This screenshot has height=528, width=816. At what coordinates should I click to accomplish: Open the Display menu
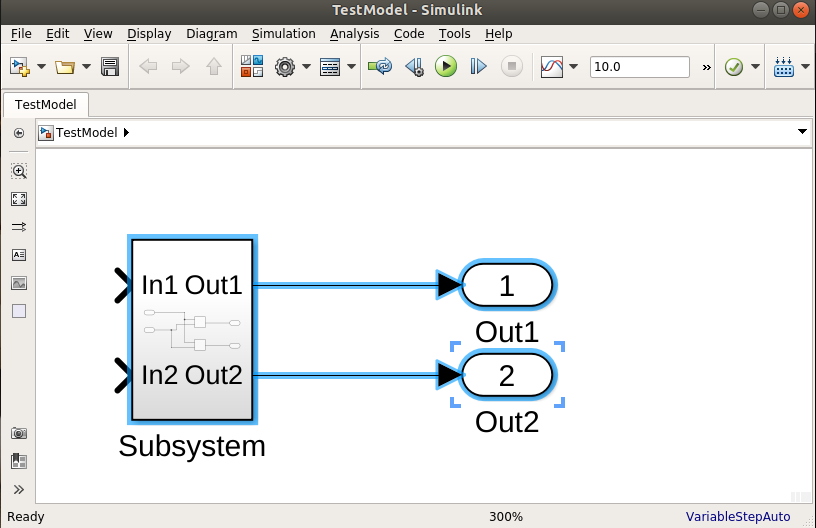tap(149, 34)
